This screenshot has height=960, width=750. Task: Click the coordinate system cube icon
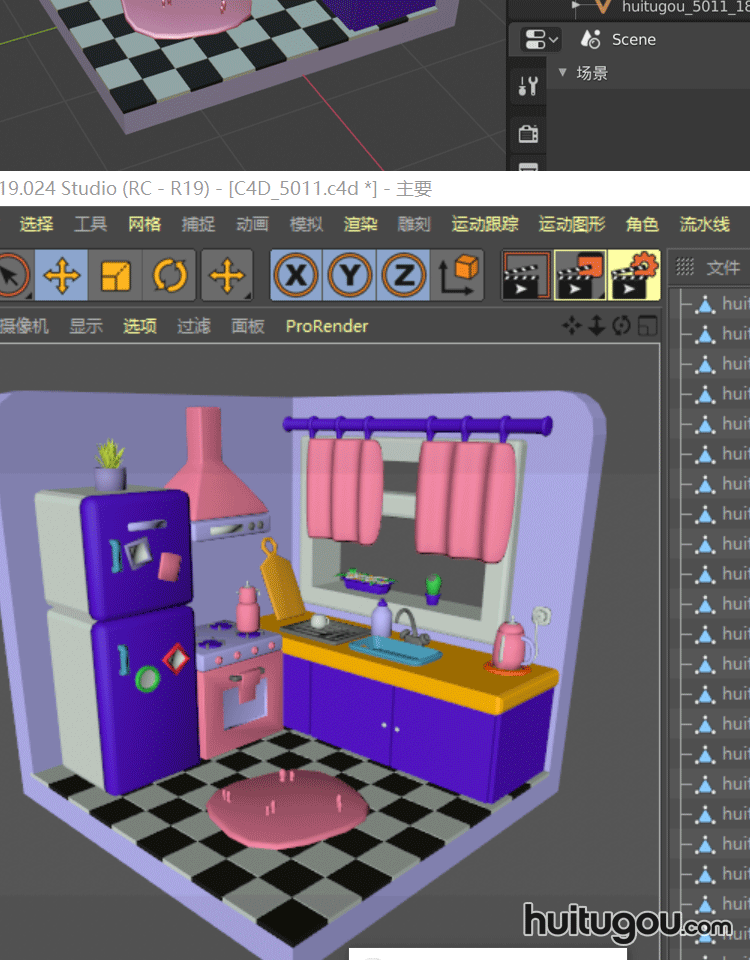tap(459, 276)
